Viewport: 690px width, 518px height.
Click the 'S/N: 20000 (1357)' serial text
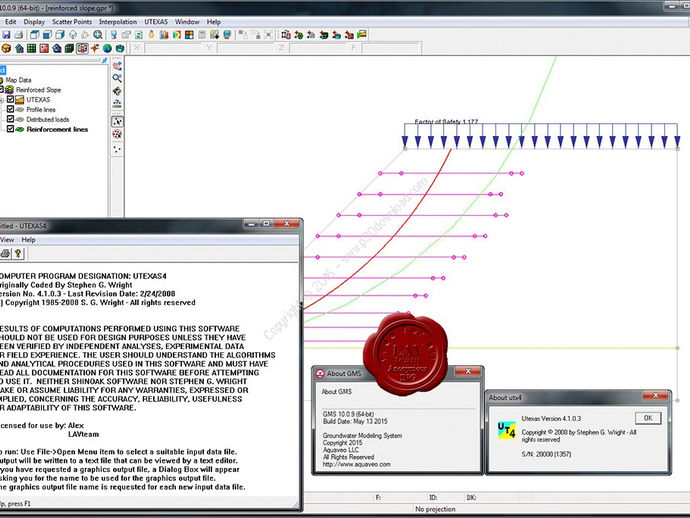tap(546, 454)
